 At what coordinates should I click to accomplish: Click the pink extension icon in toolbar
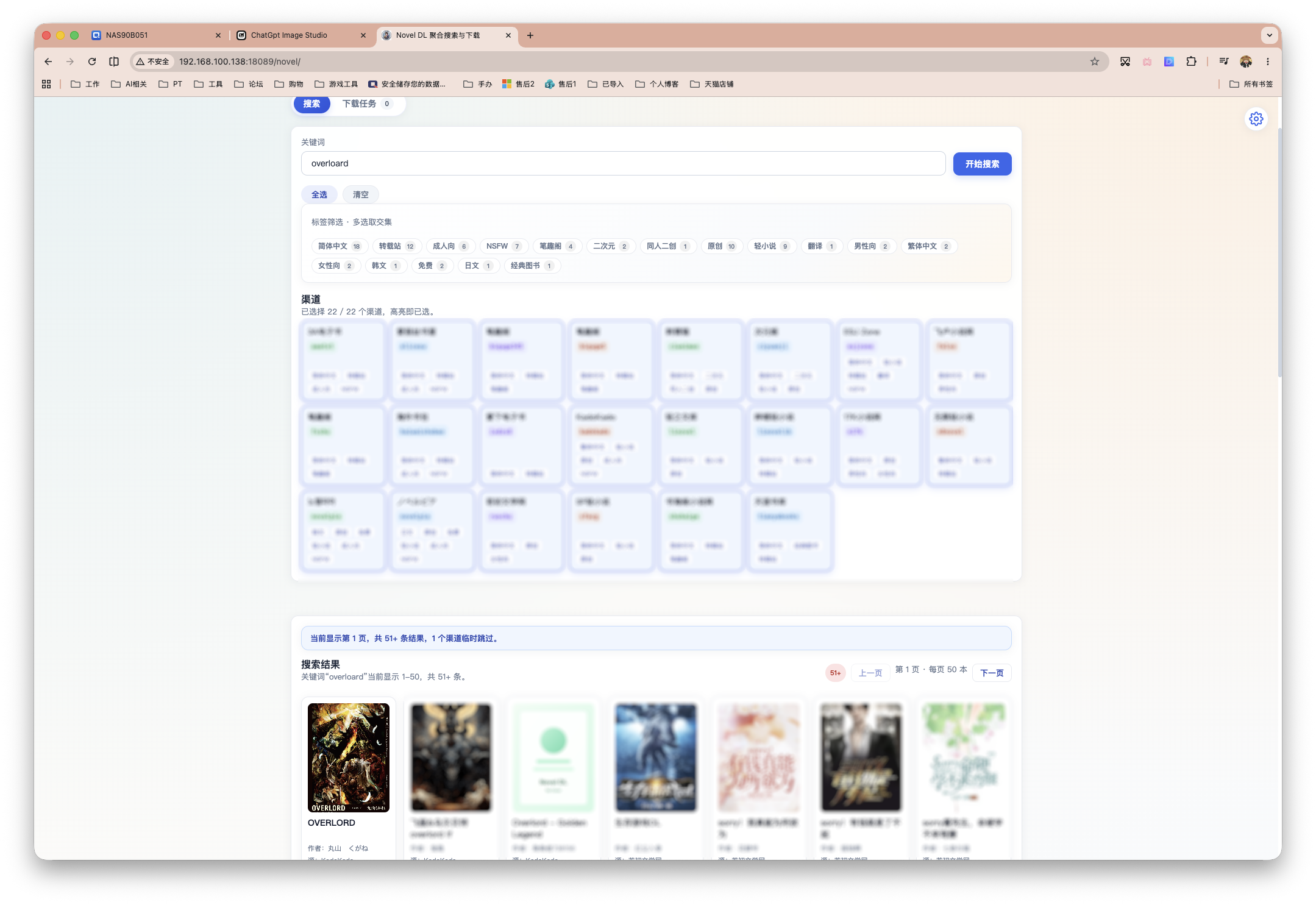coord(1147,62)
